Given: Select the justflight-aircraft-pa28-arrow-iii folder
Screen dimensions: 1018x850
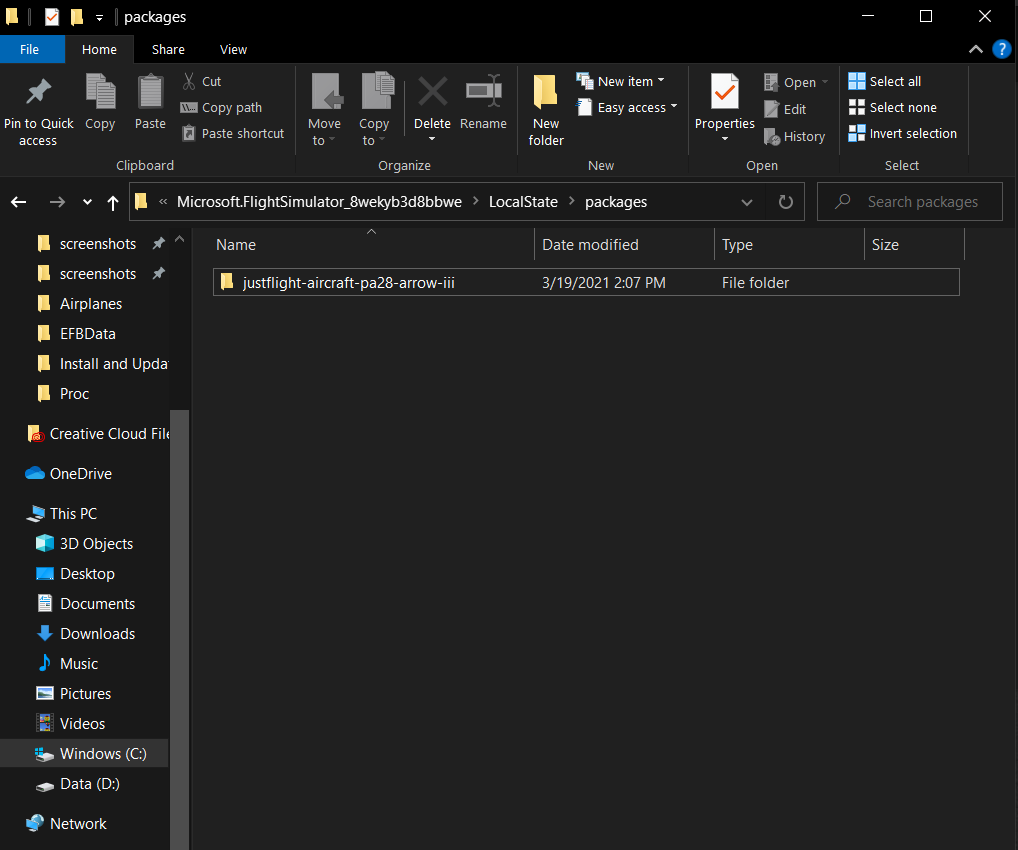Looking at the screenshot, I should 586,282.
